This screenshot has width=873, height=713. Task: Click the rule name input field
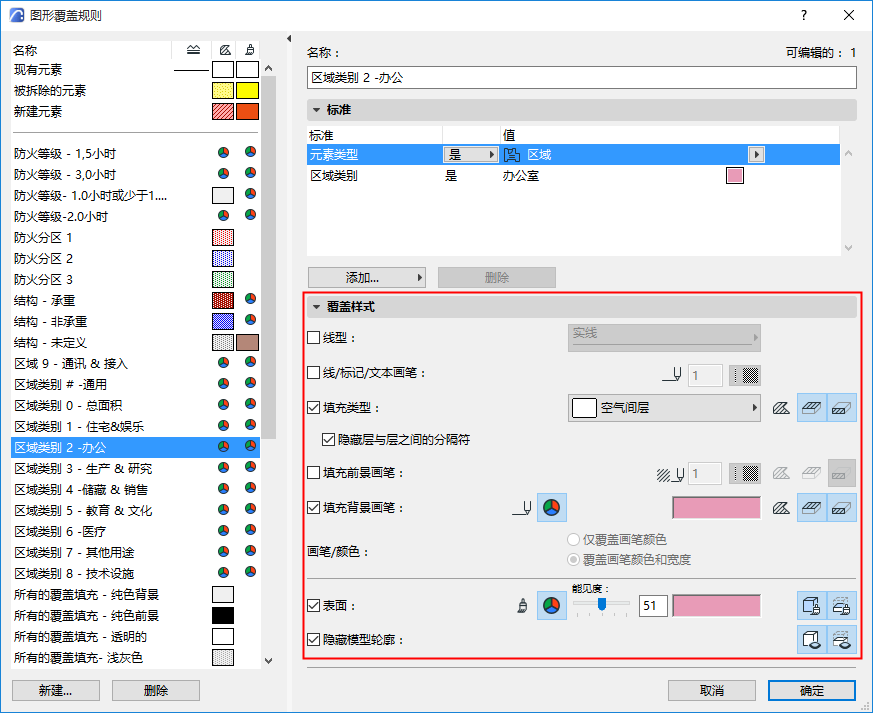(x=581, y=77)
